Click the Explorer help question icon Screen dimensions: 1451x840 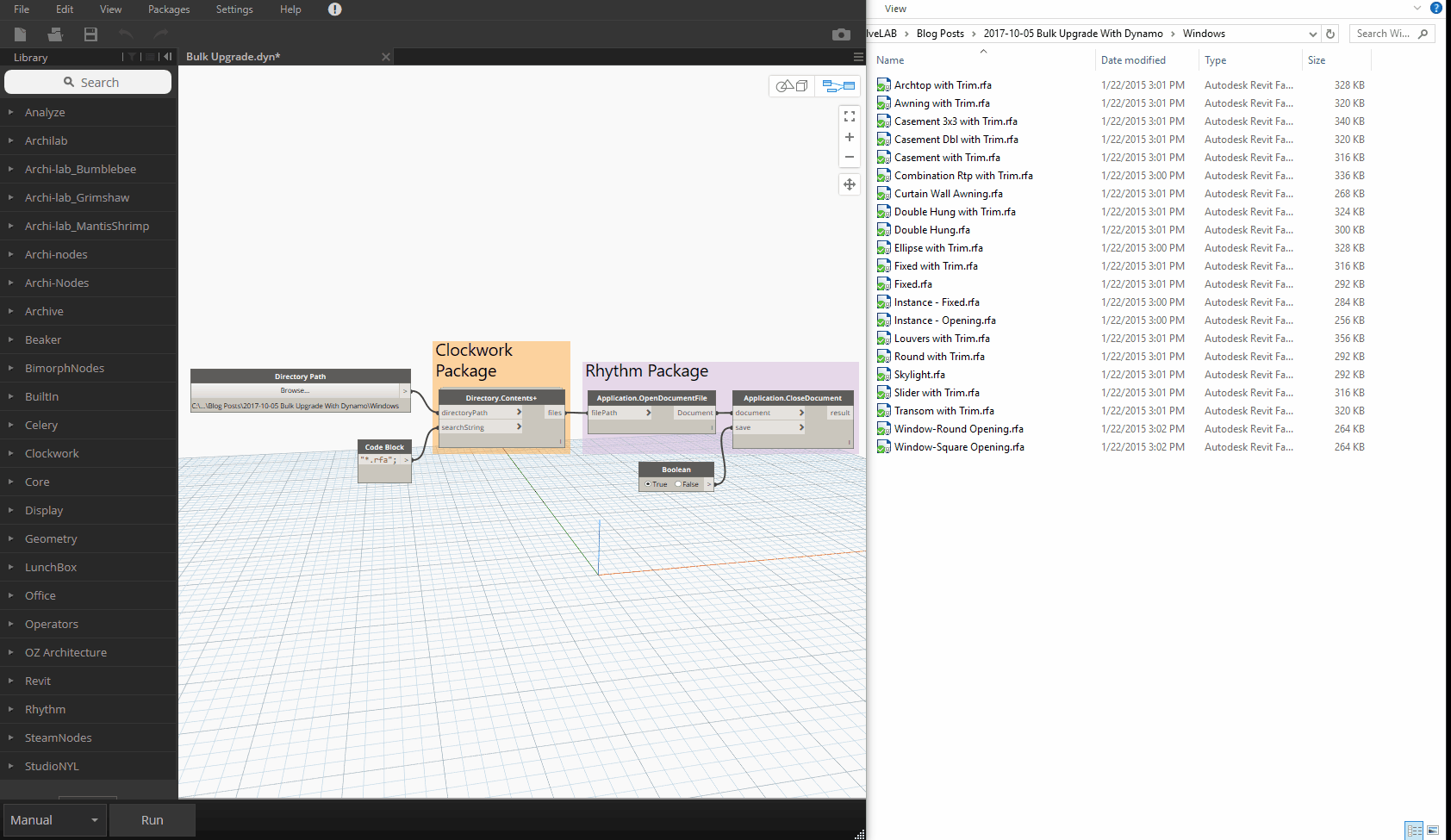tap(1436, 9)
